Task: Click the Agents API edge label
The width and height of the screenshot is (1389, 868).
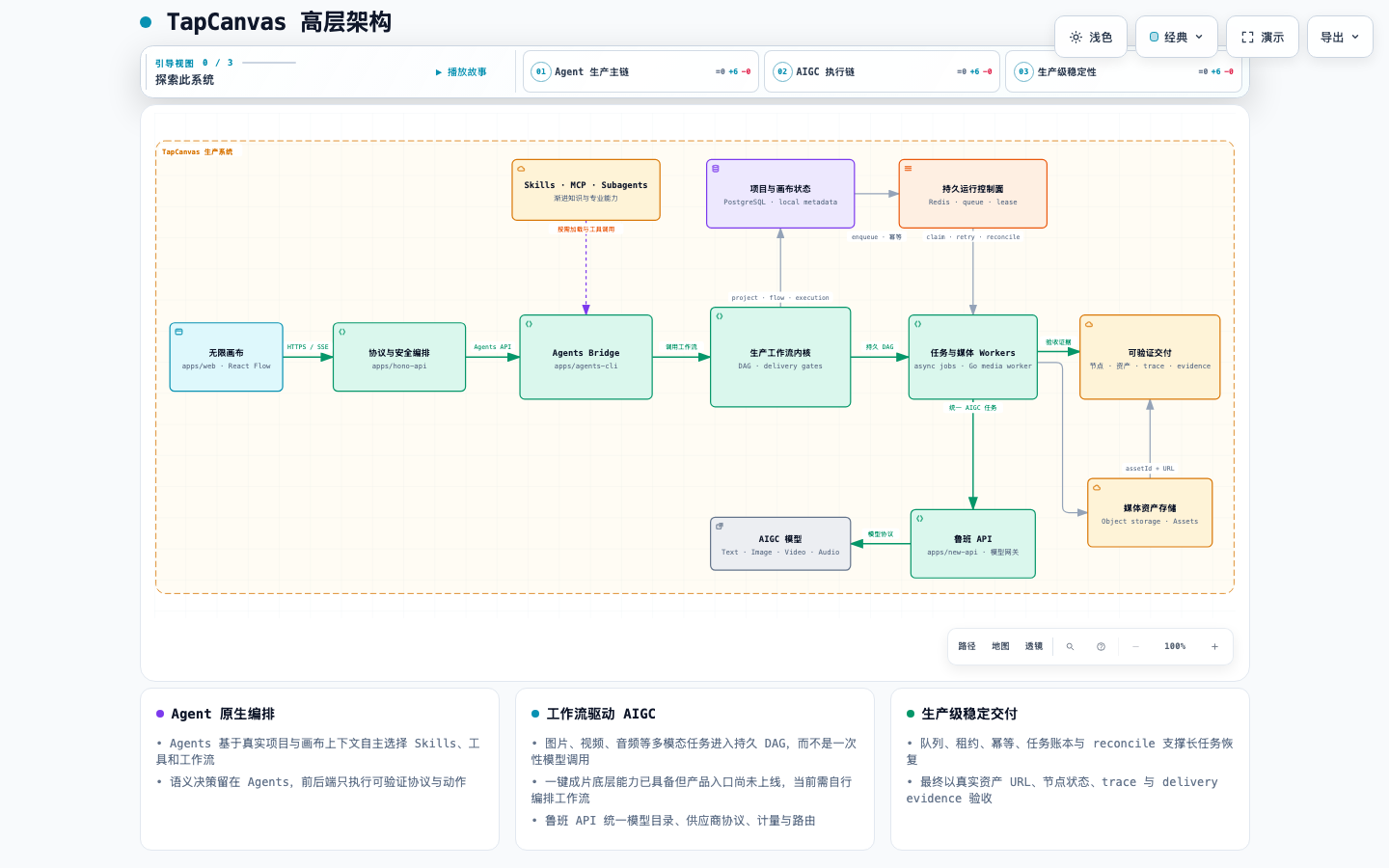Action: pyautogui.click(x=493, y=347)
